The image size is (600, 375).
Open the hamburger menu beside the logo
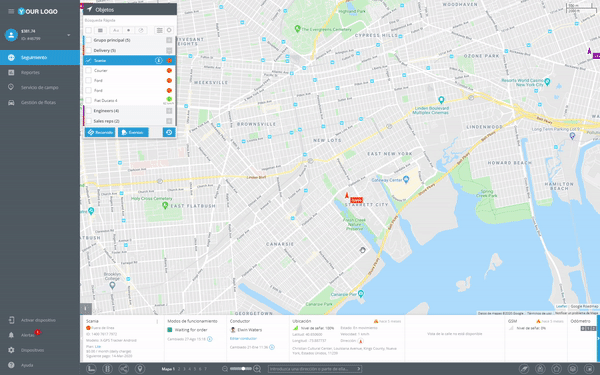[x=11, y=11]
